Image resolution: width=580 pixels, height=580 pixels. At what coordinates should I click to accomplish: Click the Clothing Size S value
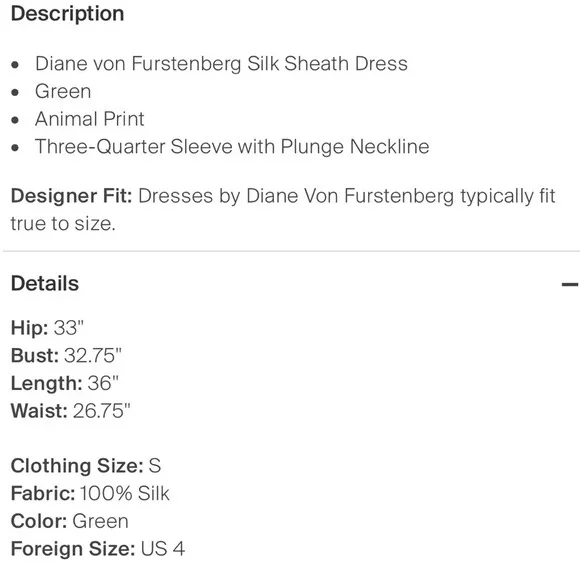(155, 466)
